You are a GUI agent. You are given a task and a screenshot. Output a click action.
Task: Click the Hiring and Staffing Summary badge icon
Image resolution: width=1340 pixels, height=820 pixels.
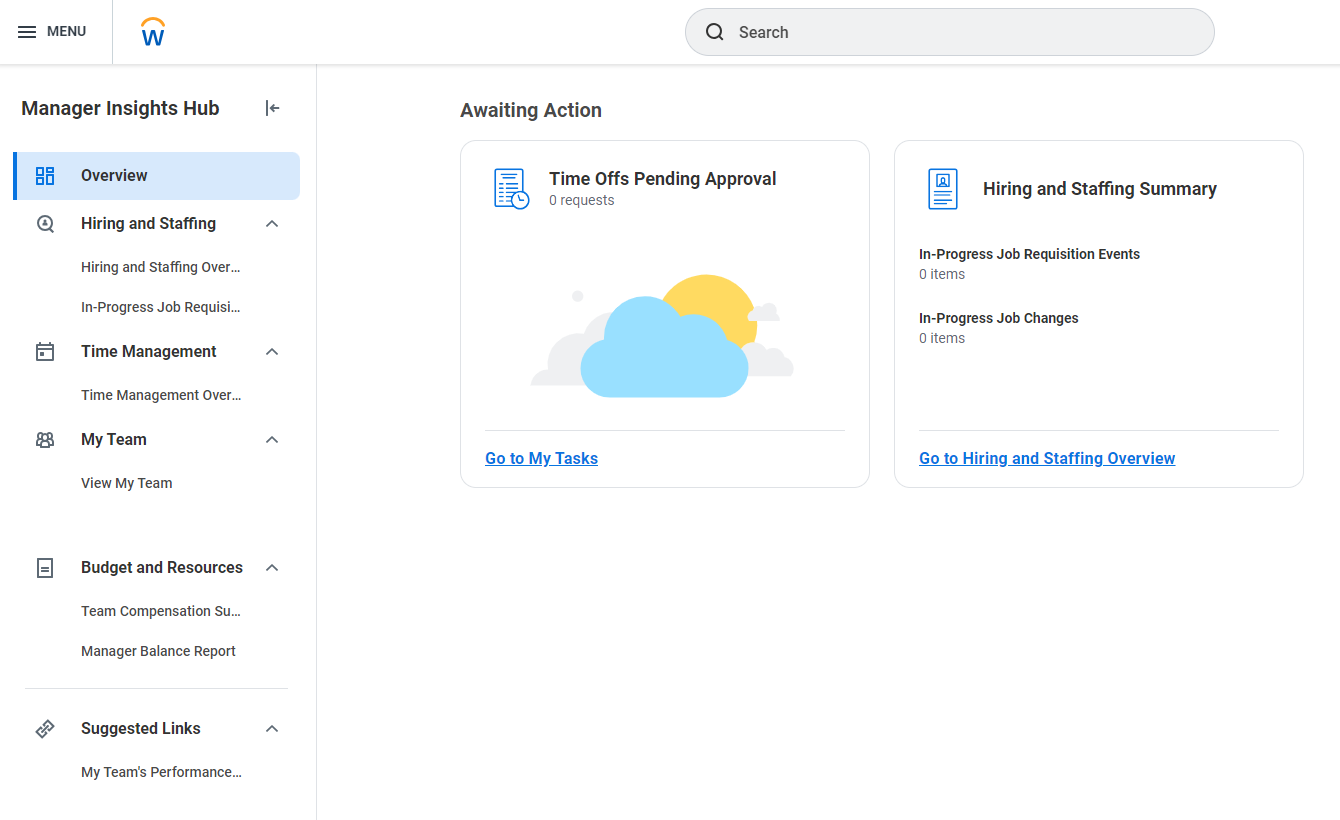942,188
